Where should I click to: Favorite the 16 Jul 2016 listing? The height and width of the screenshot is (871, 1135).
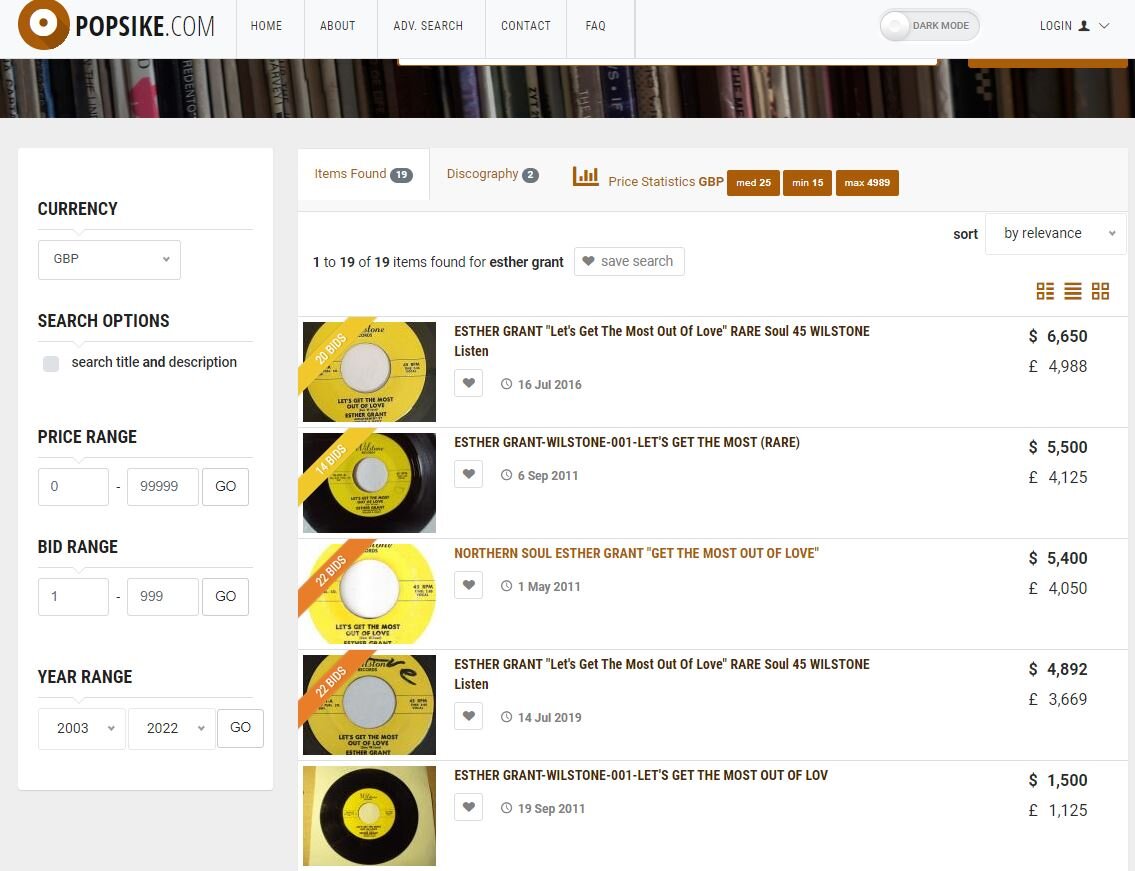[x=468, y=383]
